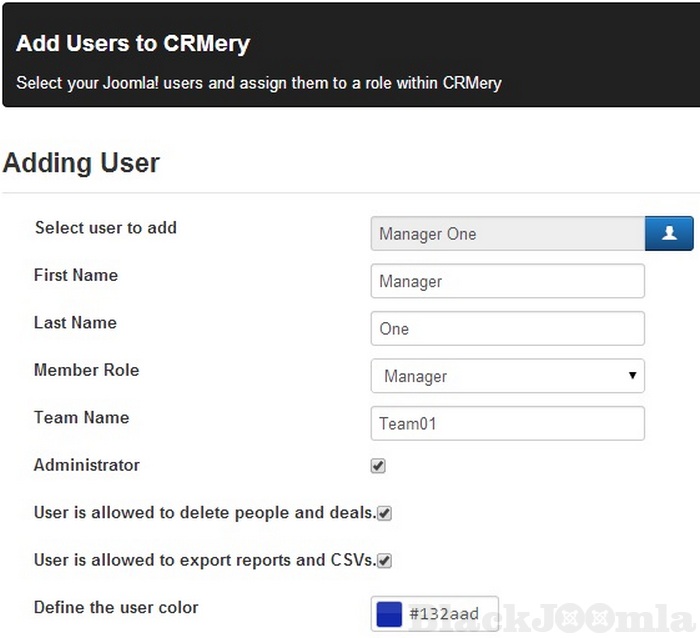This screenshot has width=700, height=638.
Task: Open the Member Role dropdown
Action: tap(507, 376)
